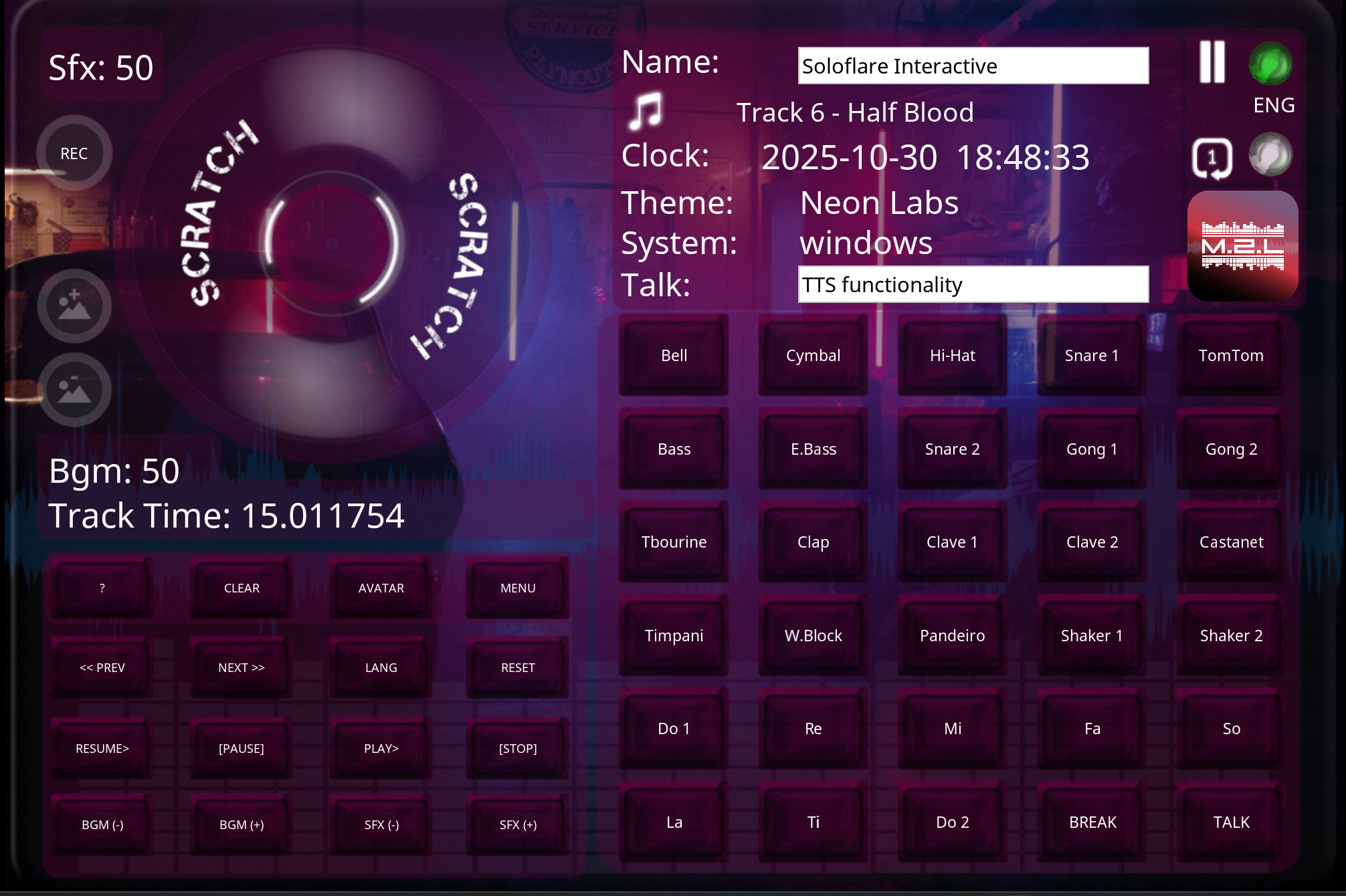1346x896 pixels.
Task: Open the M.2.L app logo
Action: click(1242, 246)
